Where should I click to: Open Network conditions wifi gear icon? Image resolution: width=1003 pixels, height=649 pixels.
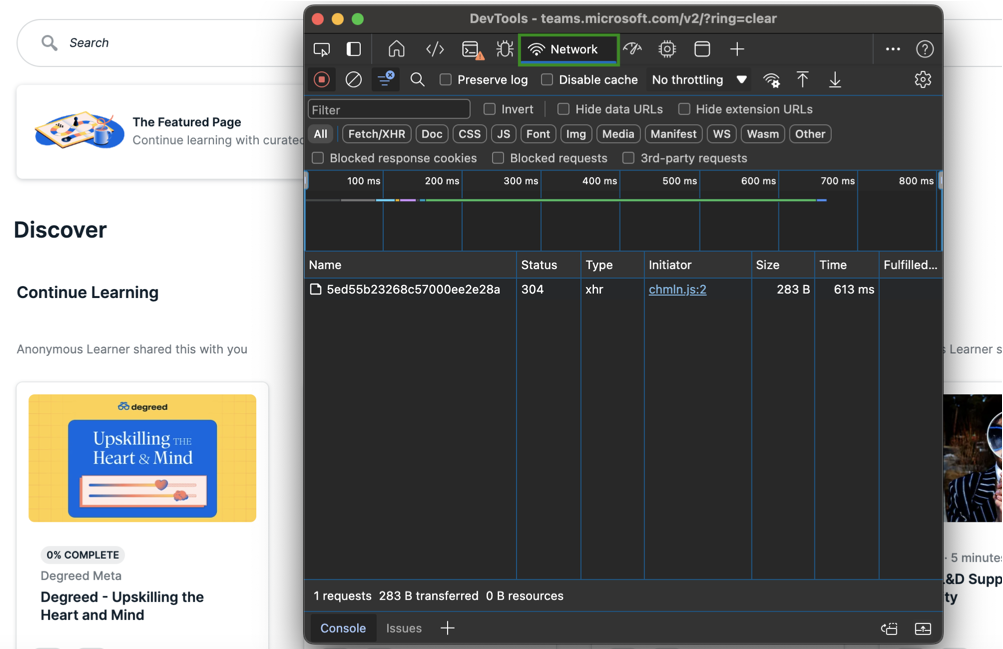(x=771, y=80)
